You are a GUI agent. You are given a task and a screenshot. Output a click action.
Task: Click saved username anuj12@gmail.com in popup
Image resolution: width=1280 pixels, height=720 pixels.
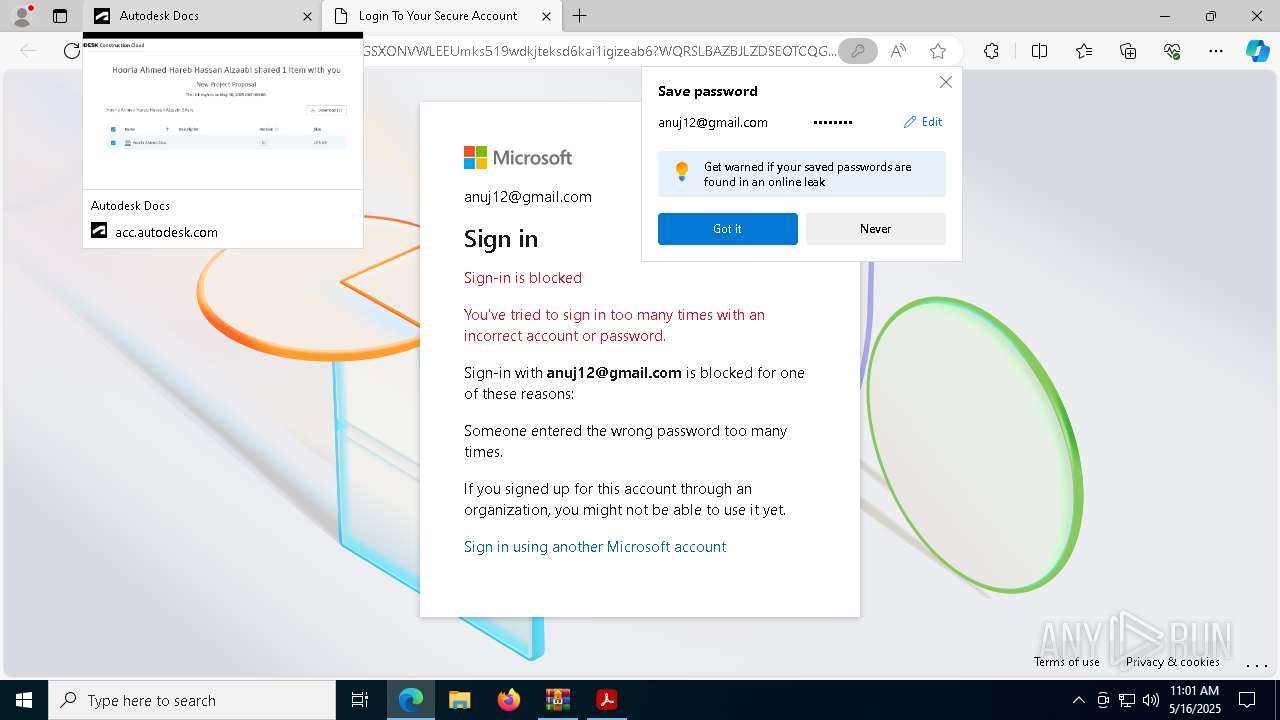click(x=713, y=122)
